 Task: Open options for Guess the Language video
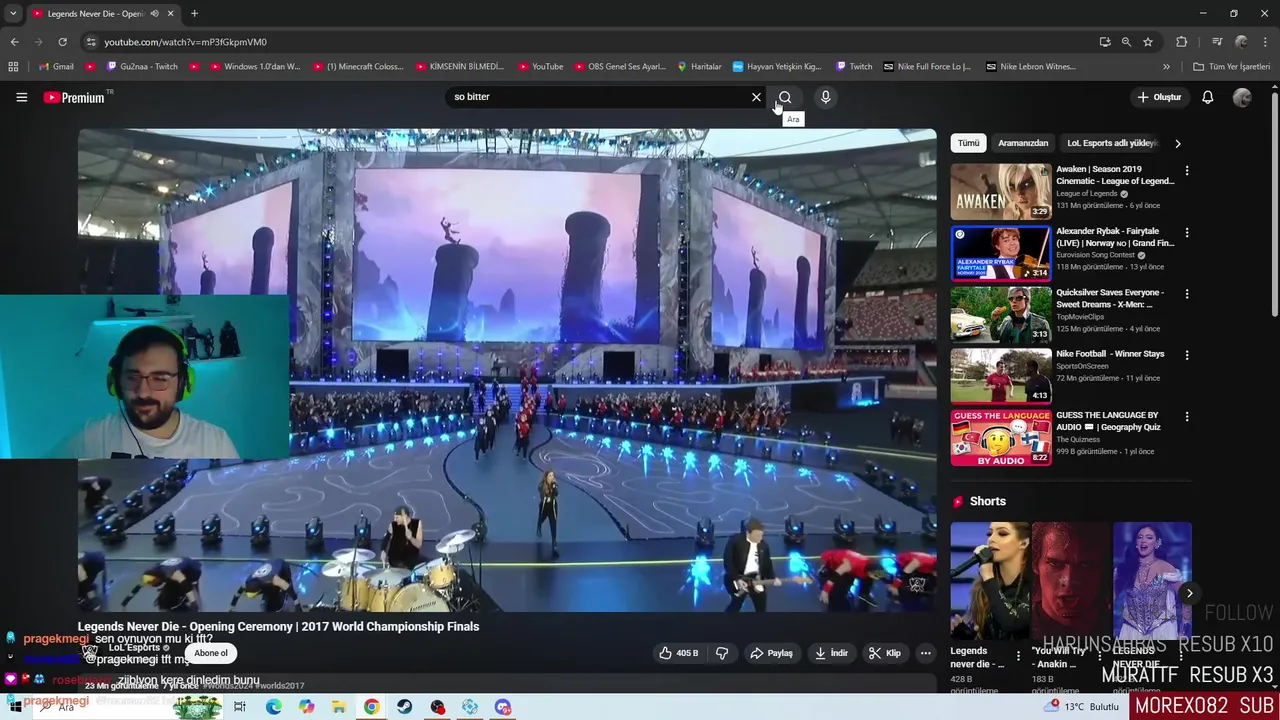(x=1187, y=416)
